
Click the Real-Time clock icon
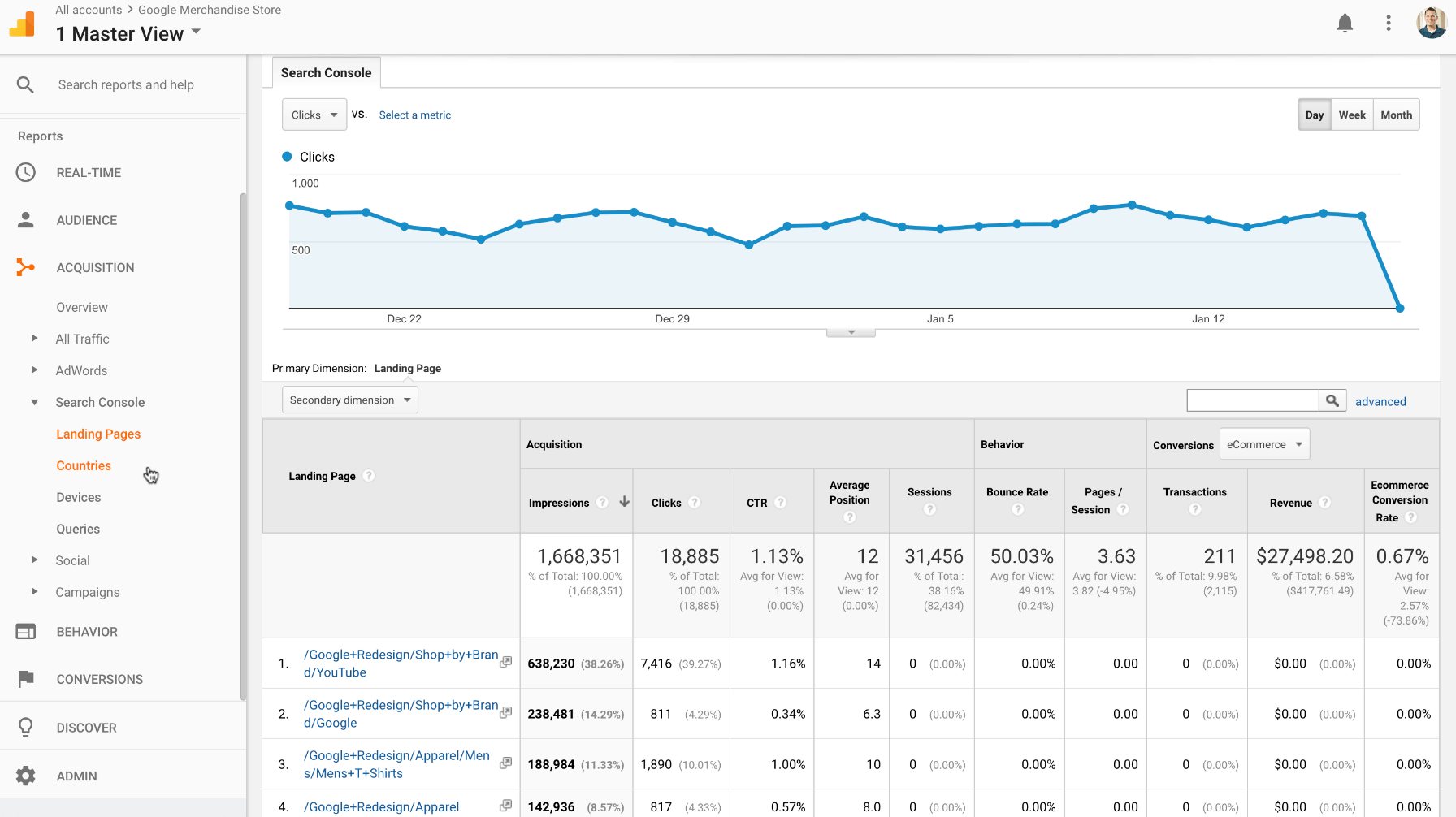[26, 172]
